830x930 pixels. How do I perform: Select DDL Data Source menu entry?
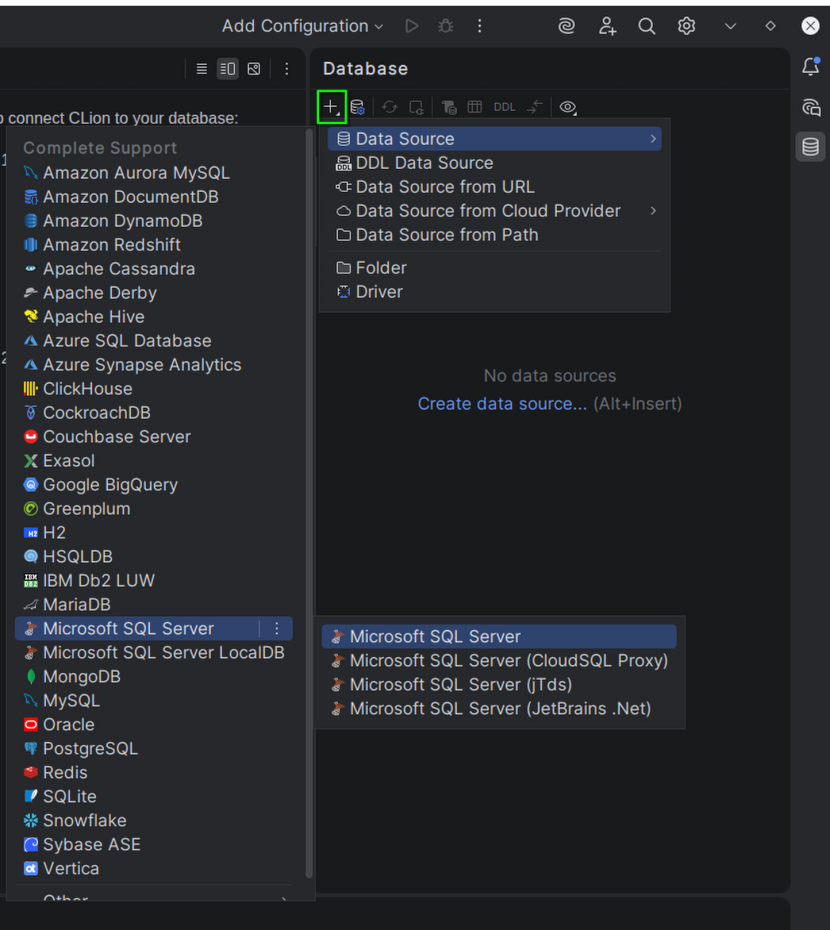pyautogui.click(x=424, y=163)
